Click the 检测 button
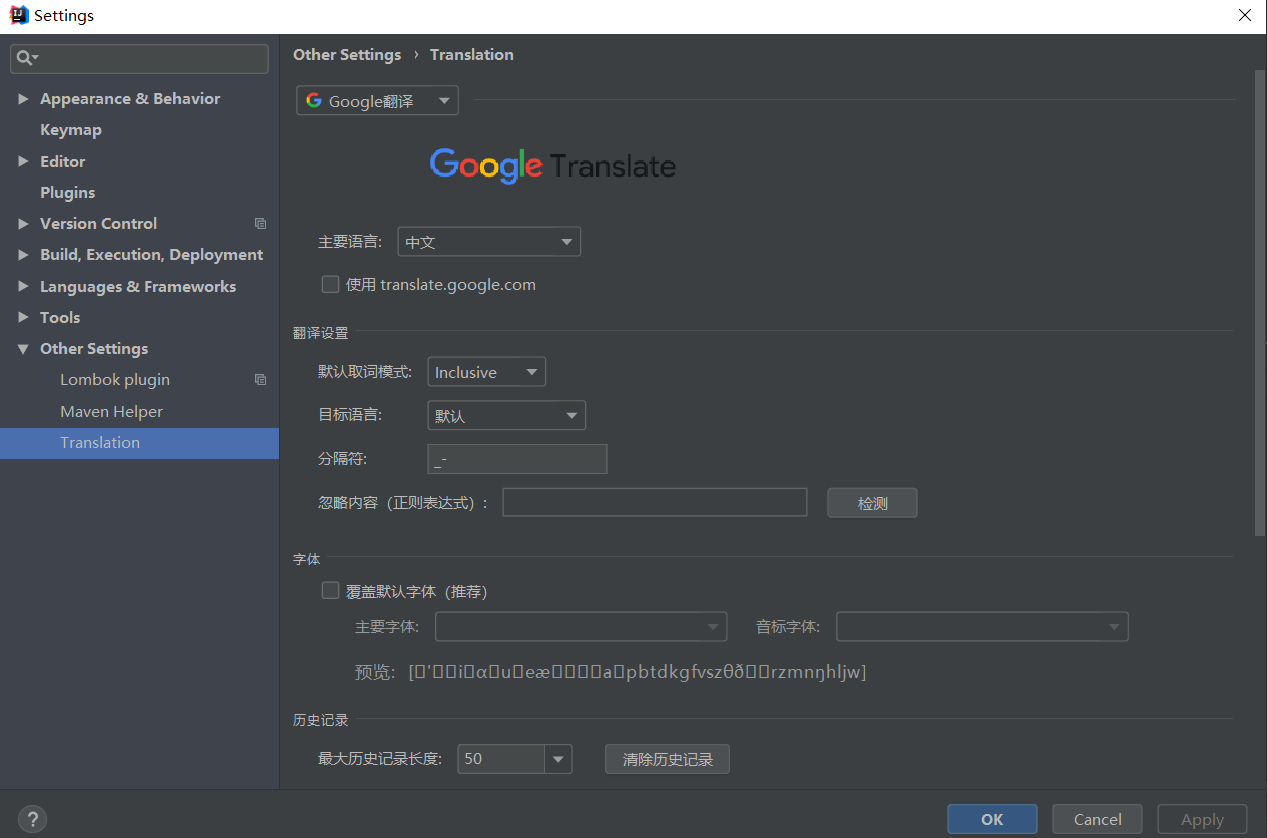The width and height of the screenshot is (1267, 838). click(872, 503)
